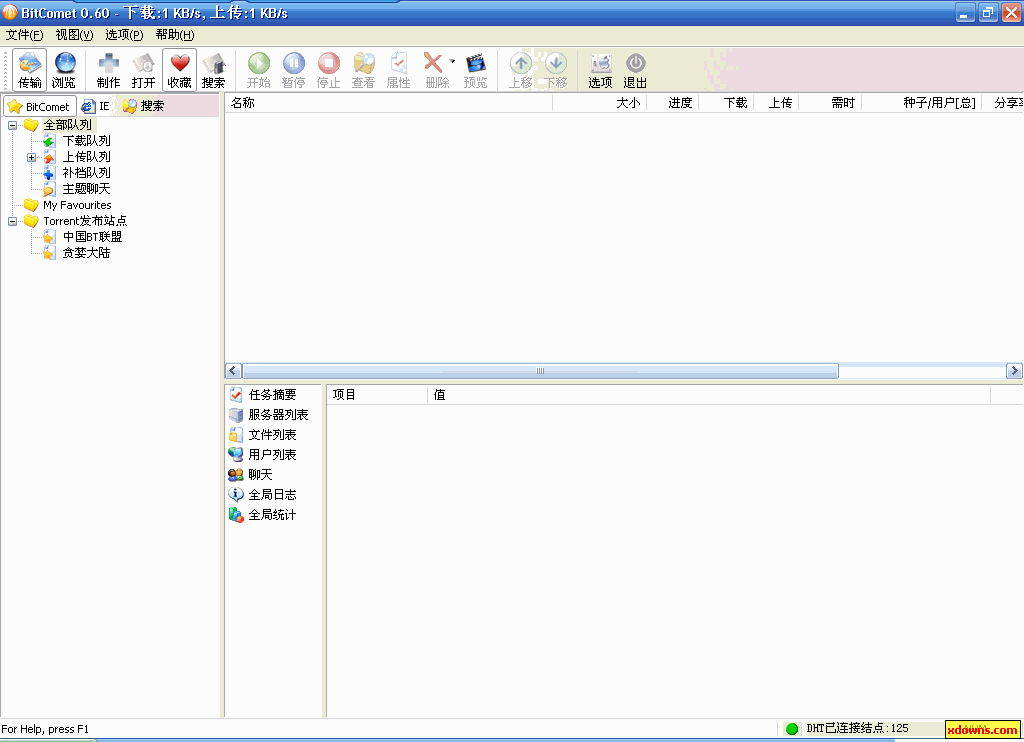Click the 搜索 search toolbar icon
The image size is (1024, 742).
[x=214, y=70]
